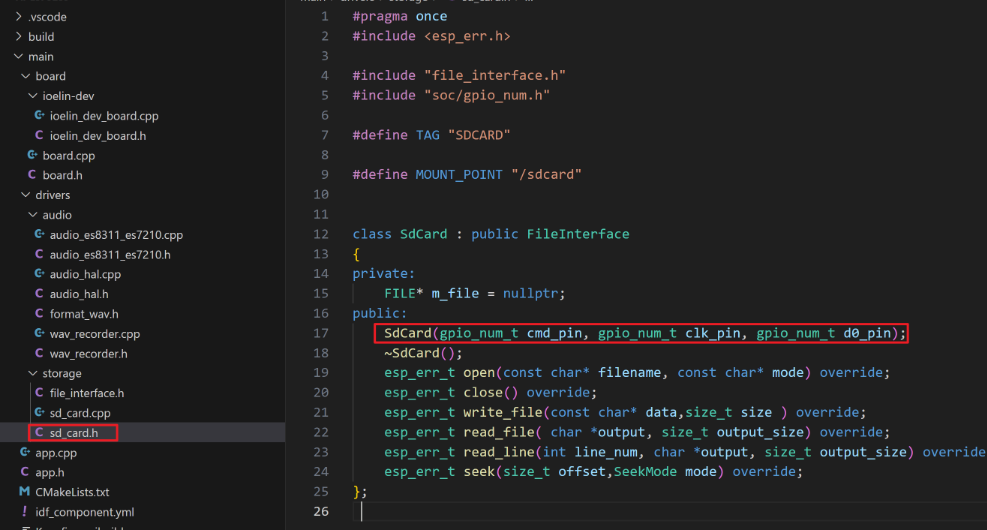
Task: Open audio_hal.cpp file
Action: click(x=85, y=274)
